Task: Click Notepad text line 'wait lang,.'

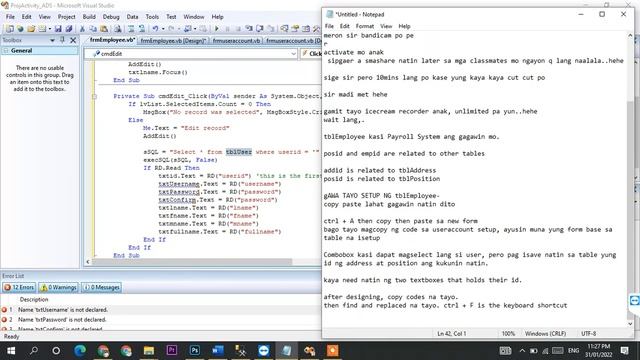Action: click(x=344, y=120)
